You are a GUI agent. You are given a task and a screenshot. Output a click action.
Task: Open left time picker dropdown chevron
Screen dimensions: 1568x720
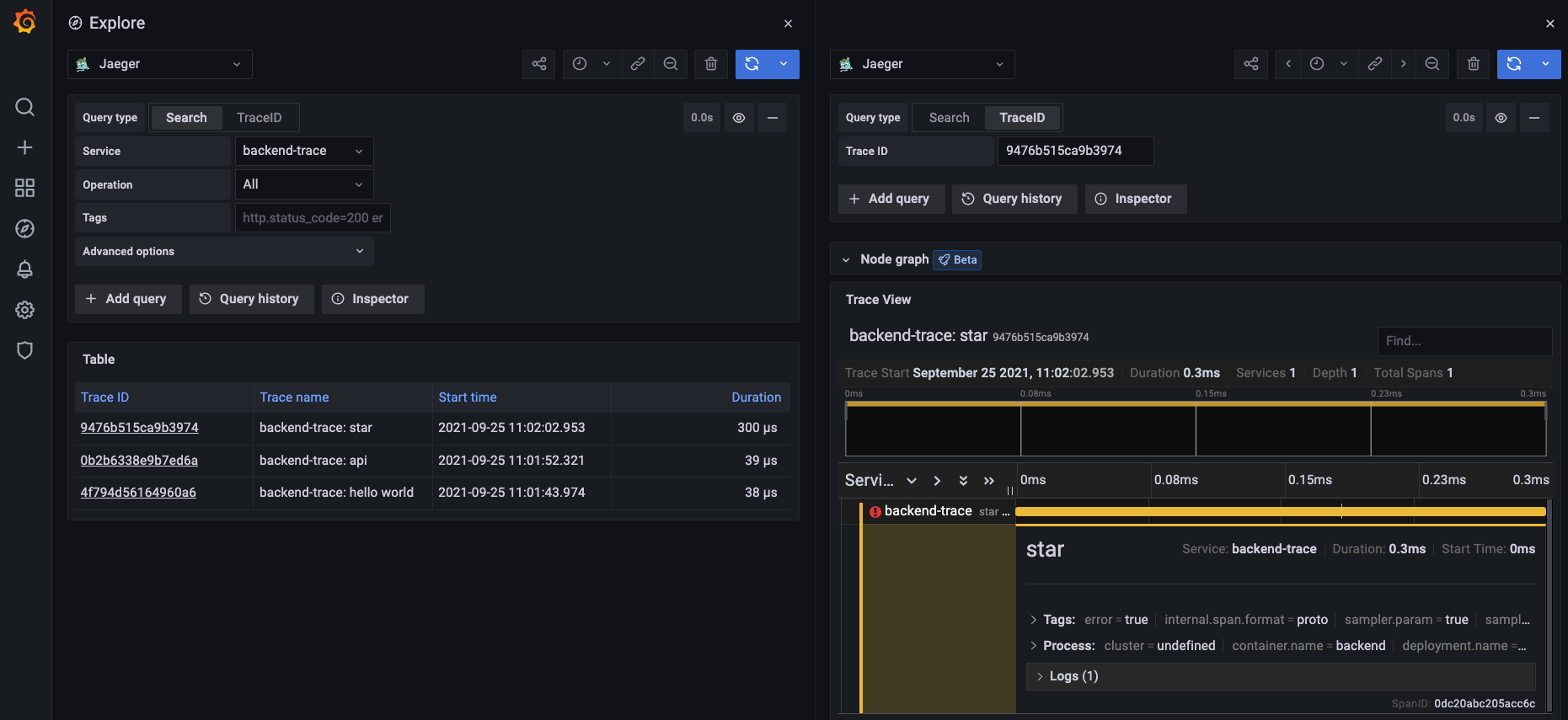coord(607,64)
